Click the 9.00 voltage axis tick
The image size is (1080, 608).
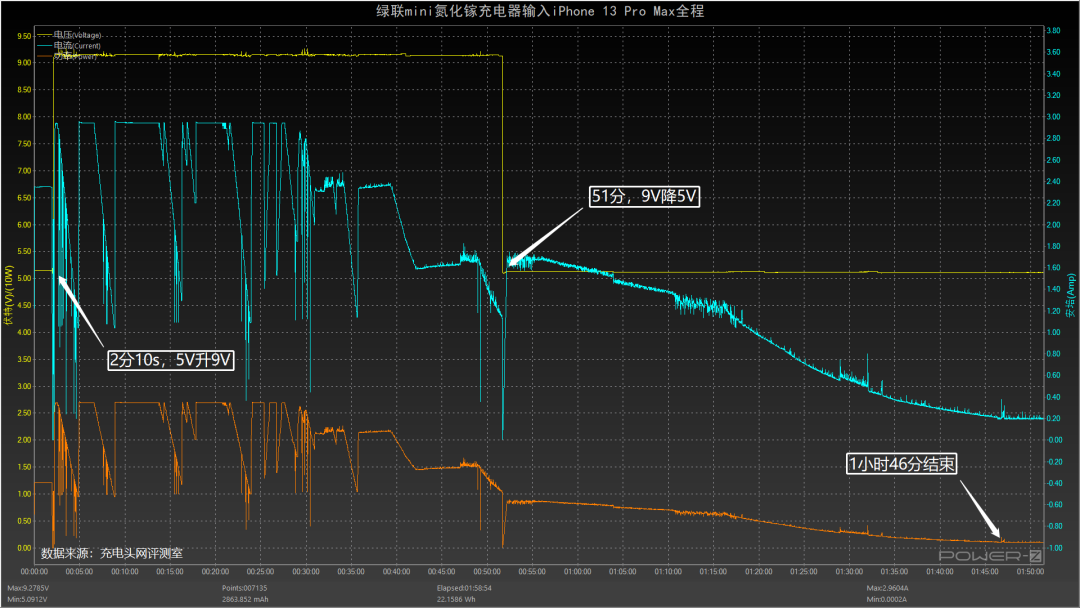24,63
